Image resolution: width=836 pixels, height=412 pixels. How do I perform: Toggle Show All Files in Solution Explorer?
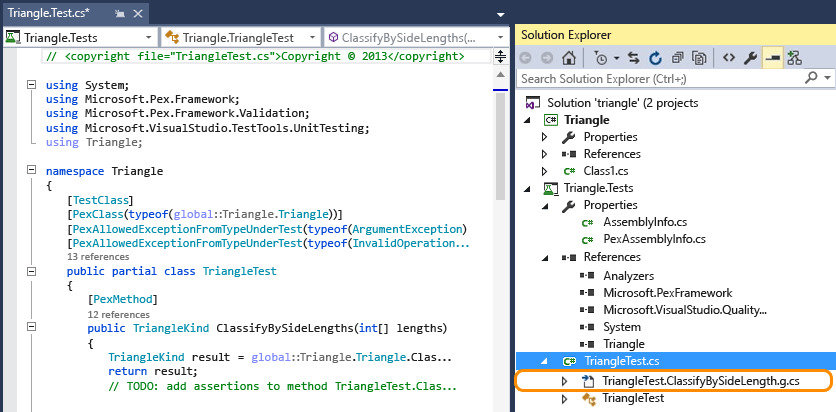point(699,58)
